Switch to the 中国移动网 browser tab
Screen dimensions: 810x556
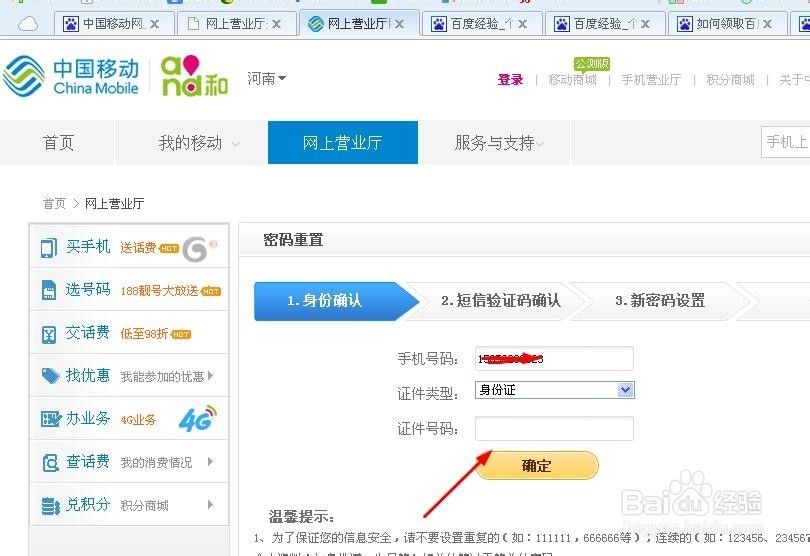(114, 24)
